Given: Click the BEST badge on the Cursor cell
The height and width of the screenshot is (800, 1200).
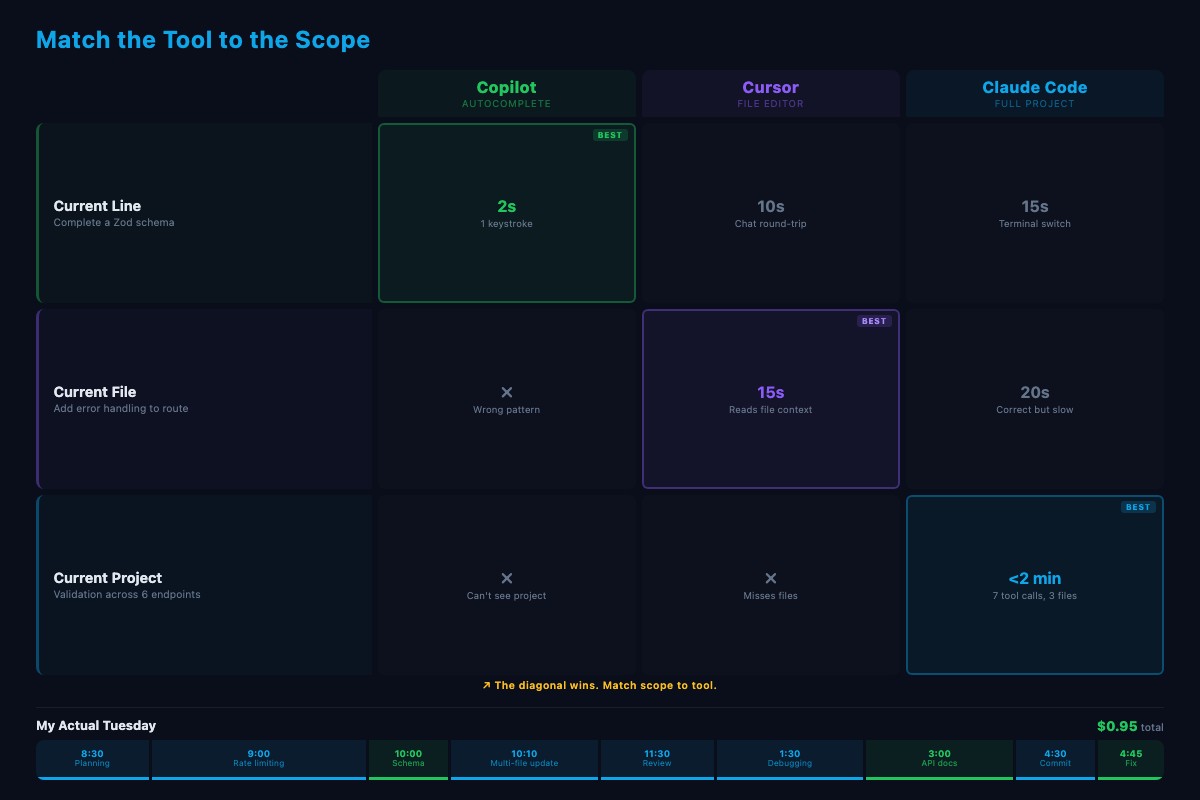Looking at the screenshot, I should point(874,321).
